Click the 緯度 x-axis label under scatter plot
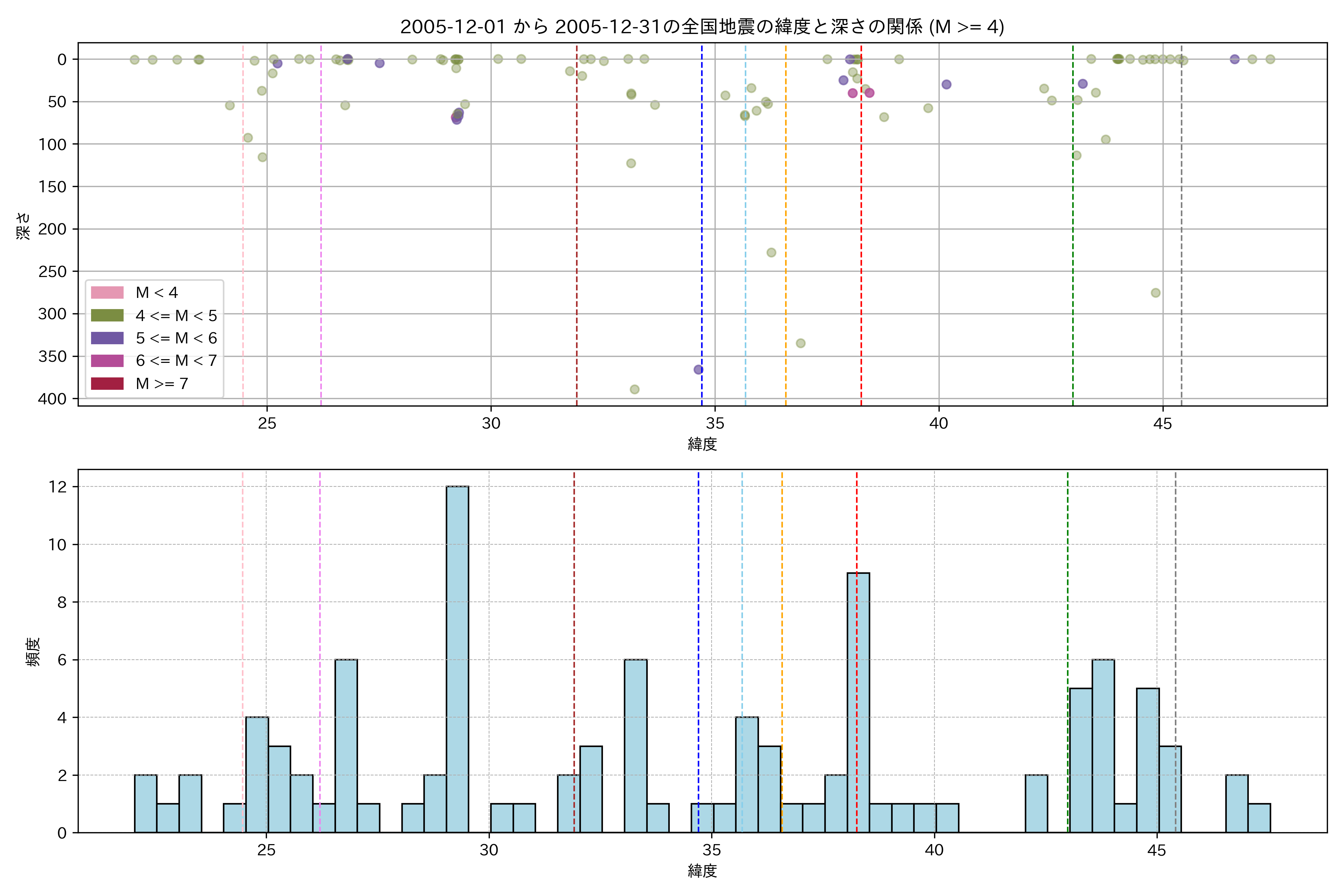Viewport: 1344px width, 896px height. click(x=702, y=444)
